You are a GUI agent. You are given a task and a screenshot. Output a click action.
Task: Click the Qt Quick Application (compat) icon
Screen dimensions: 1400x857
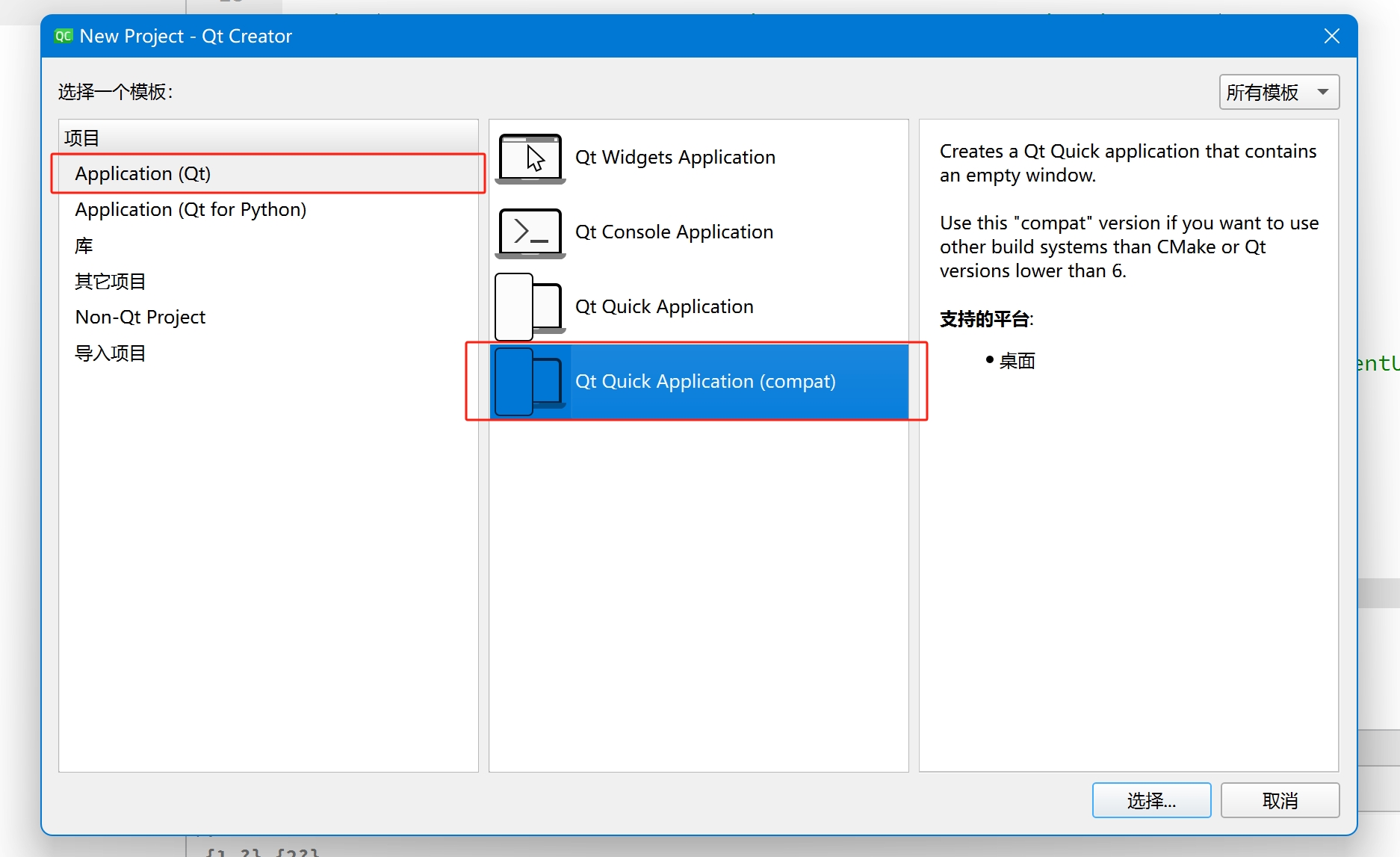click(x=530, y=381)
